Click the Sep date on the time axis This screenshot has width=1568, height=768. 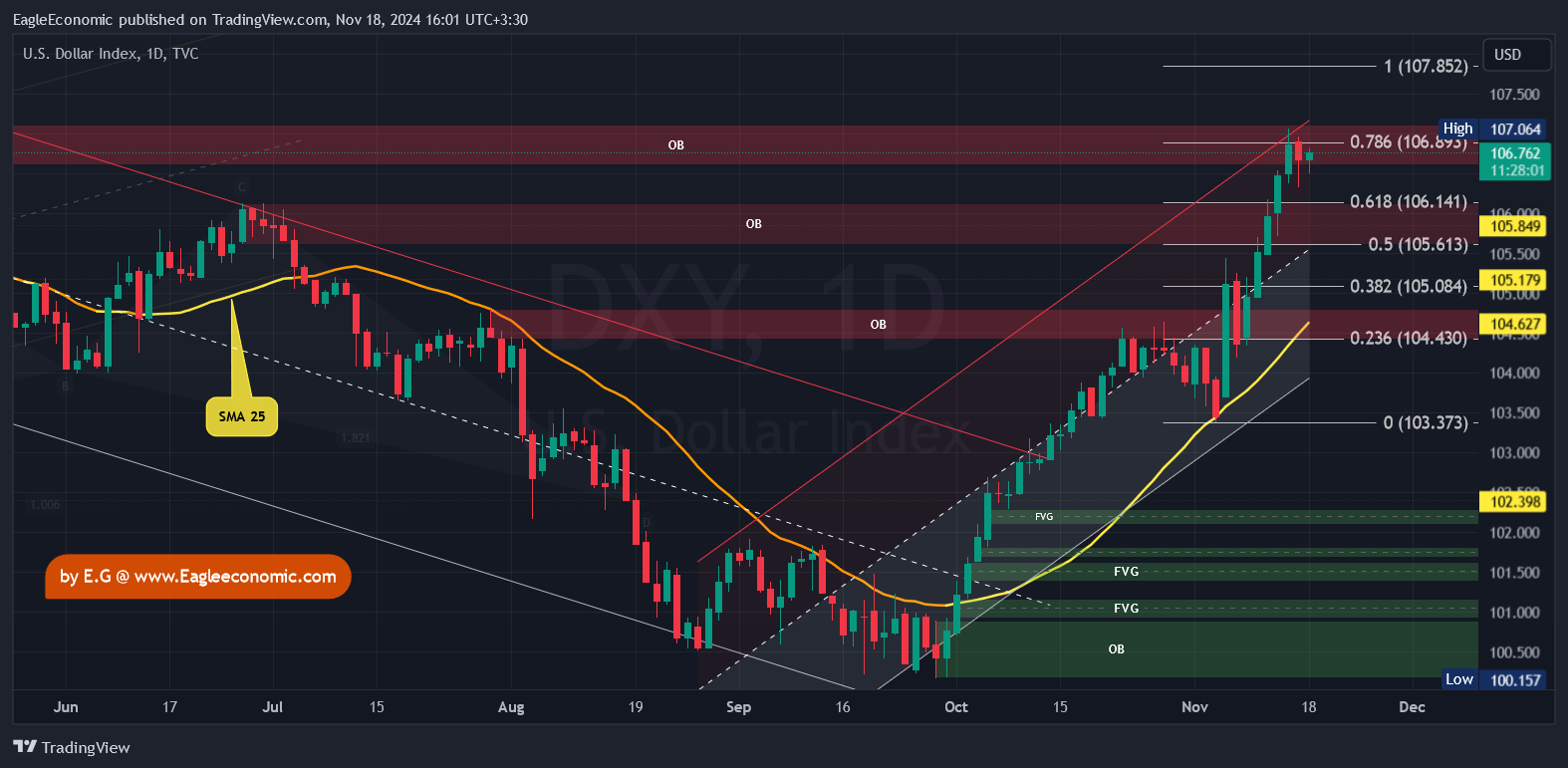[738, 707]
